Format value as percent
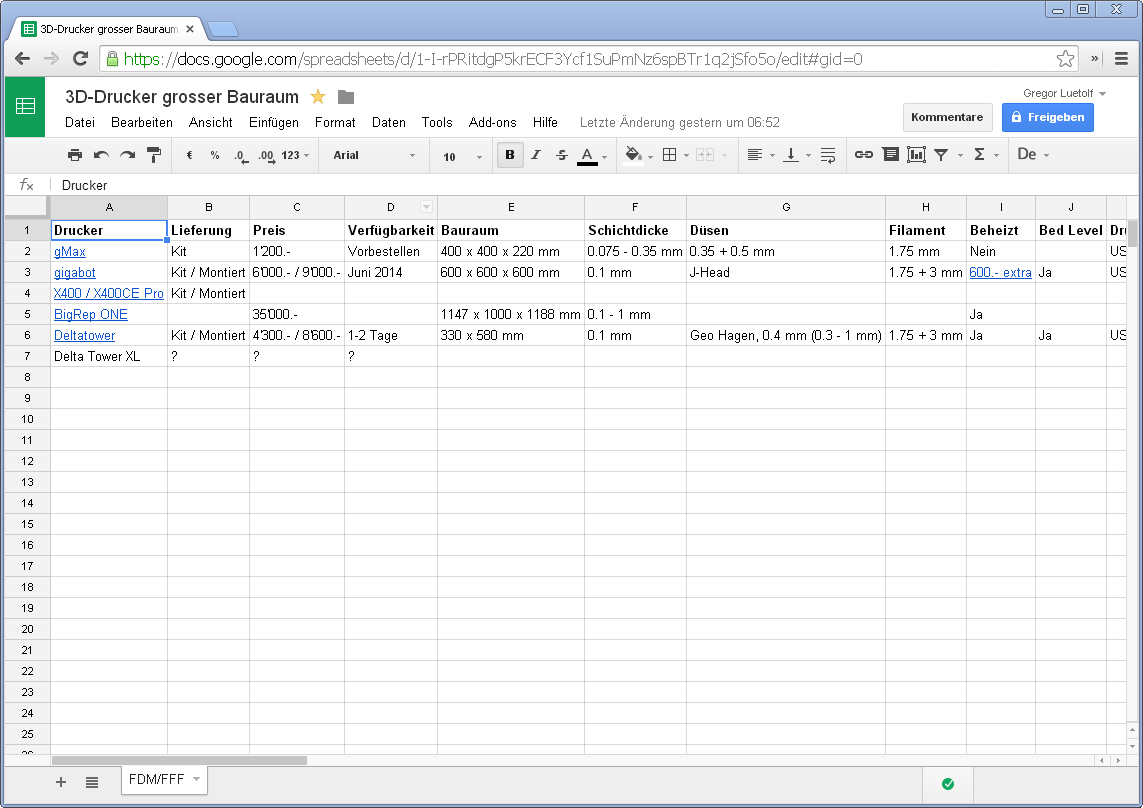This screenshot has height=808, width=1143. tap(214, 155)
